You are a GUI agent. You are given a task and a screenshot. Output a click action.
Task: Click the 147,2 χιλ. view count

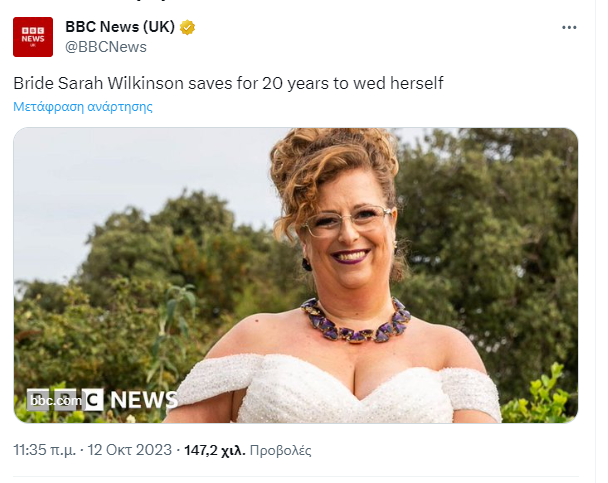[x=214, y=451]
